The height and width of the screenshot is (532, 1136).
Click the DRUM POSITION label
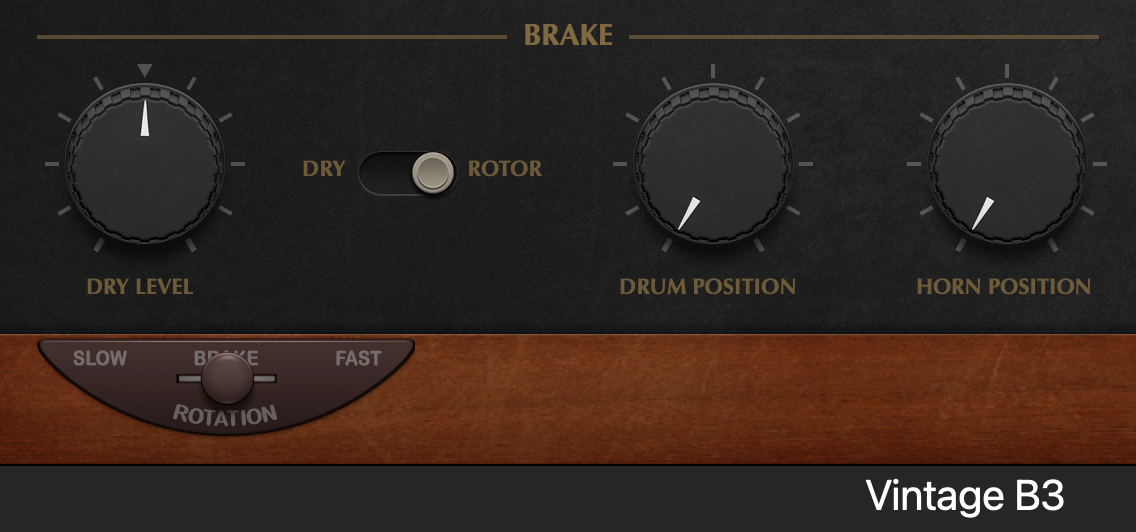(x=707, y=286)
